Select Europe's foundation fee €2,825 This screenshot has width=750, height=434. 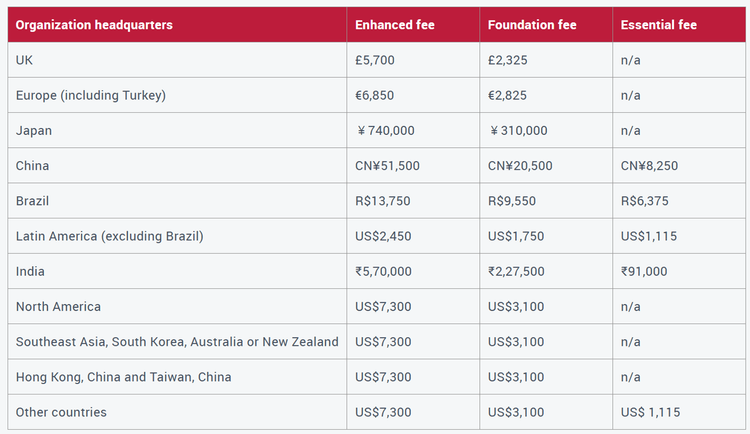click(510, 95)
